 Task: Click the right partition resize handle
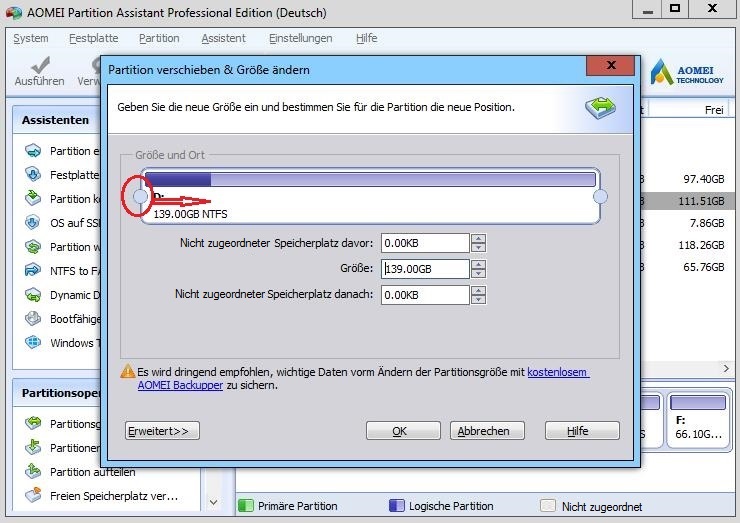[x=600, y=196]
